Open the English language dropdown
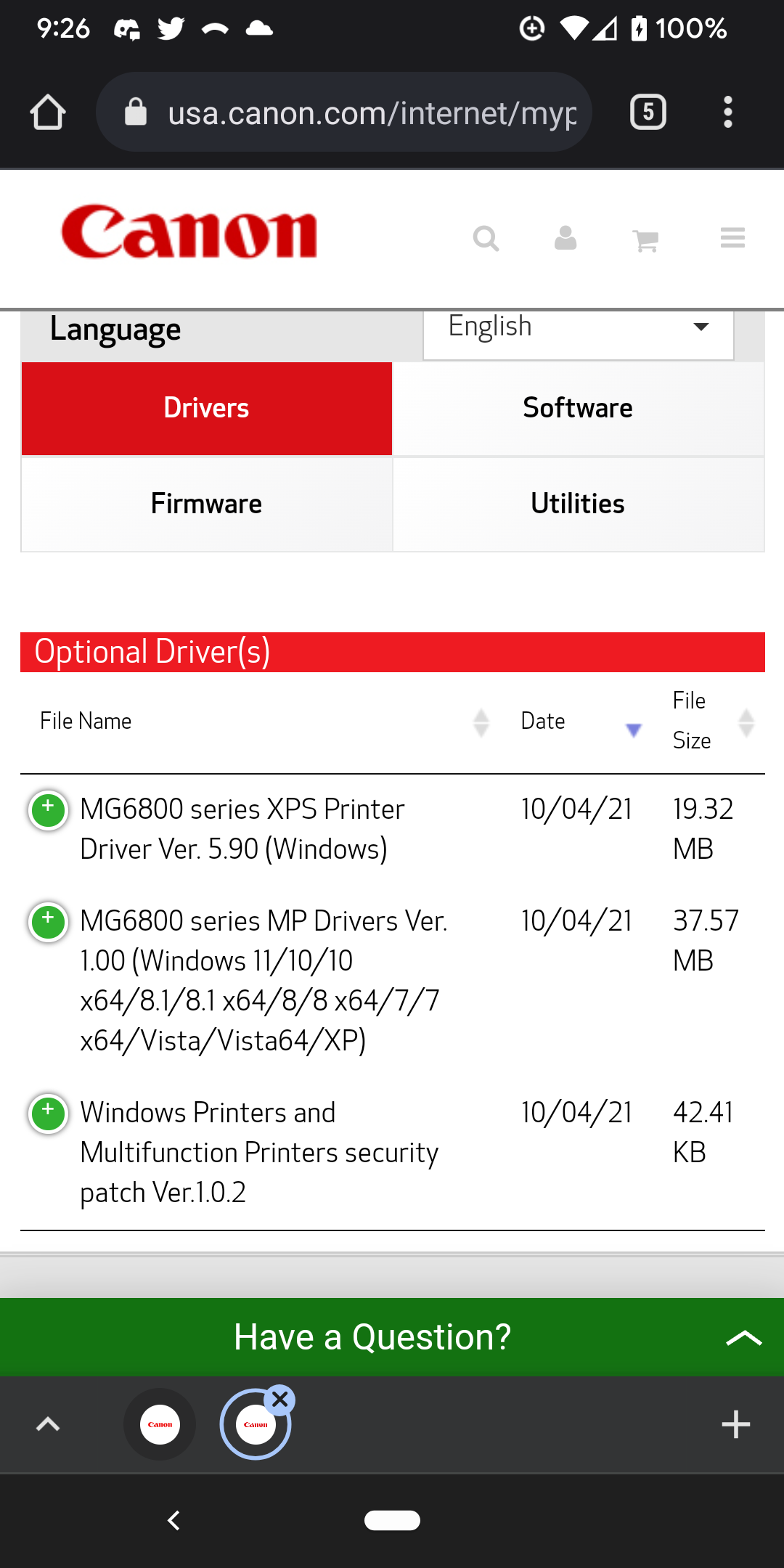The image size is (784, 1568). click(x=578, y=328)
